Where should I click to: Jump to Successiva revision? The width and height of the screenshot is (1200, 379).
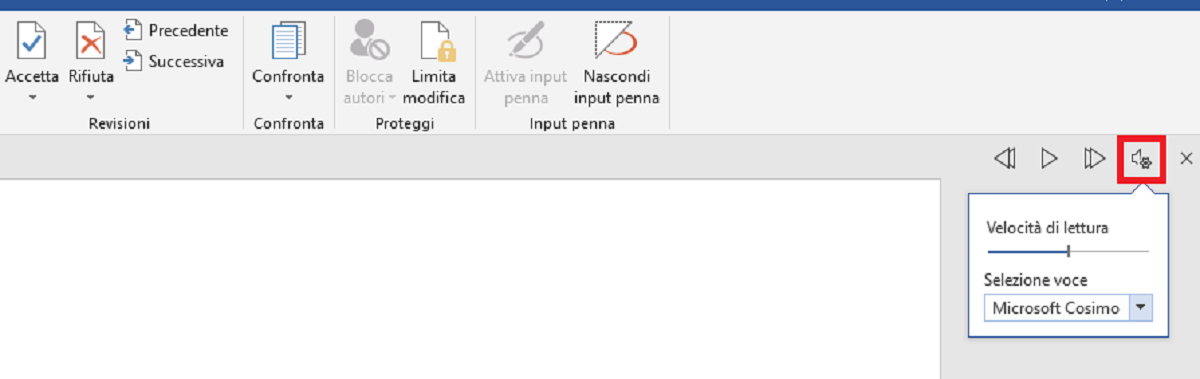tap(174, 61)
